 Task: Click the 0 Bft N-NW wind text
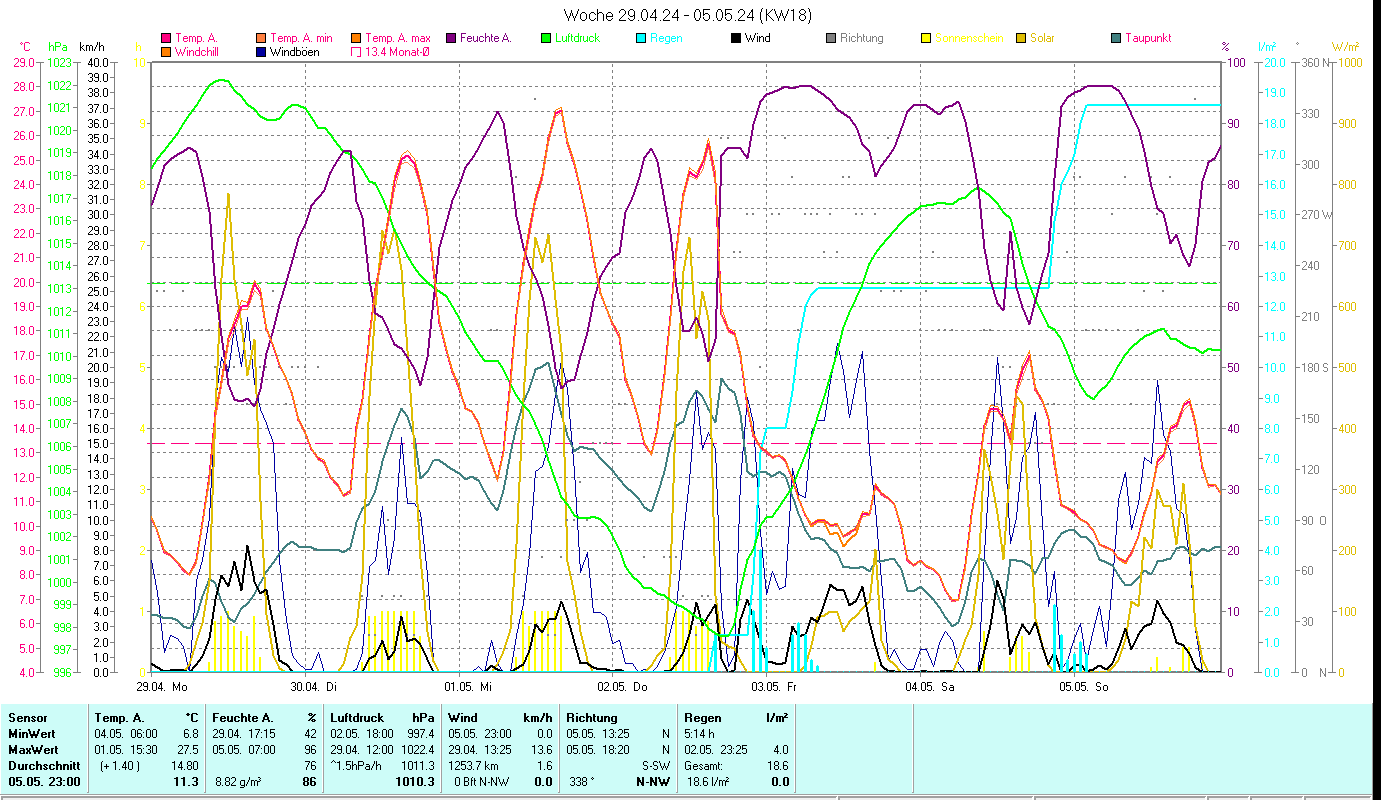[x=483, y=782]
